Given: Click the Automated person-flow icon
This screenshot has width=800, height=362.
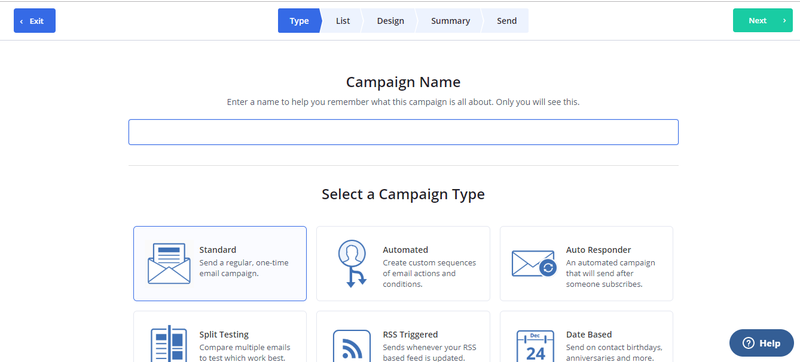Looking at the screenshot, I should click(353, 264).
